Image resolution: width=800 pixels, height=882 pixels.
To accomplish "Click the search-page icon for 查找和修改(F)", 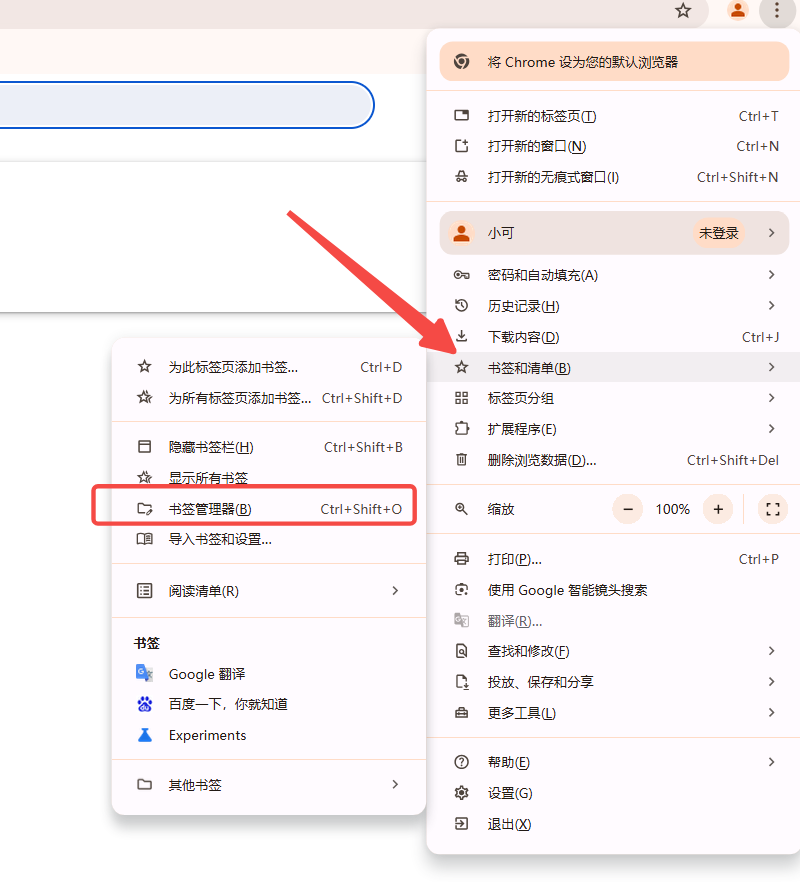I will tap(461, 651).
